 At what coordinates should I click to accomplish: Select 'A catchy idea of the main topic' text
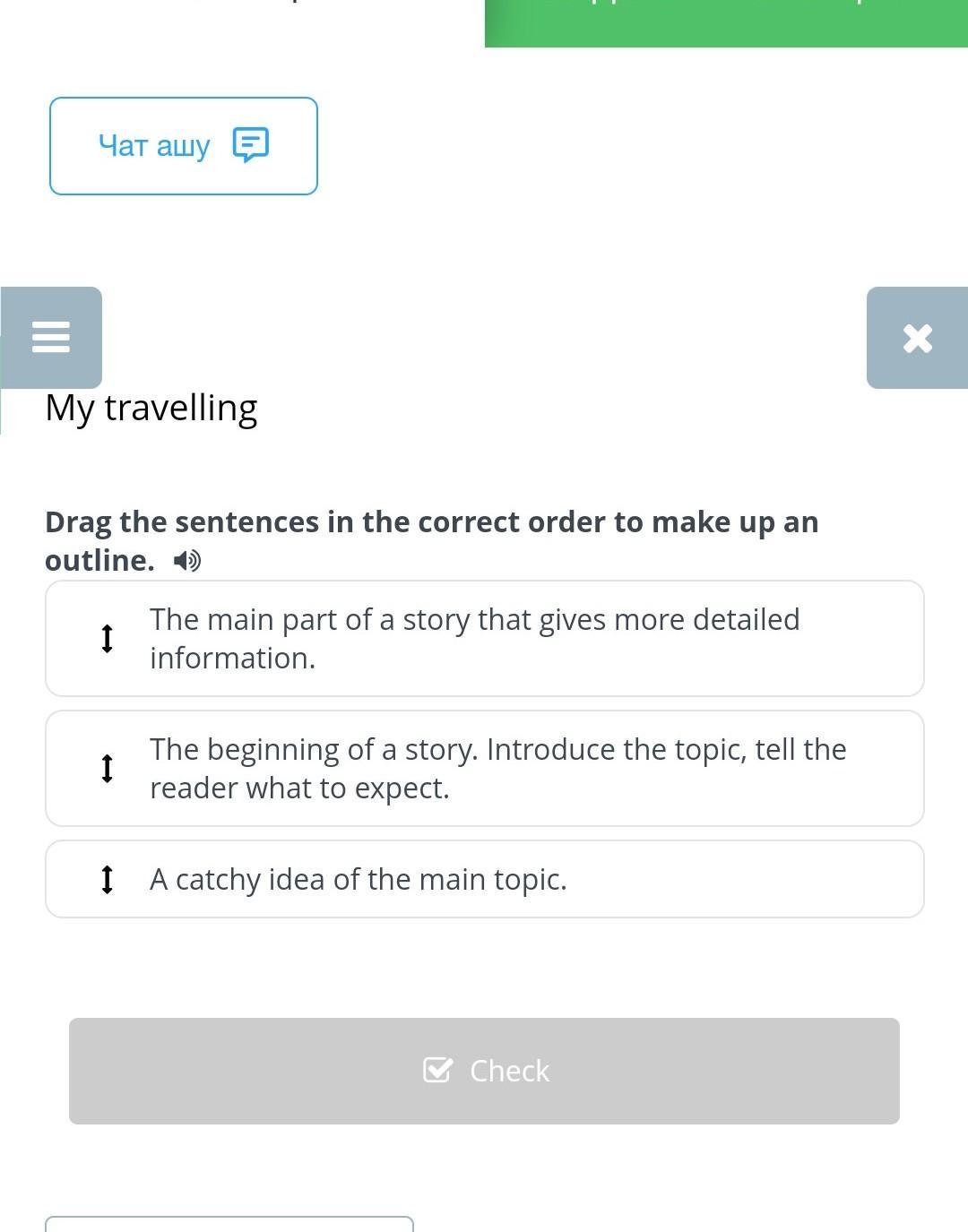358,879
